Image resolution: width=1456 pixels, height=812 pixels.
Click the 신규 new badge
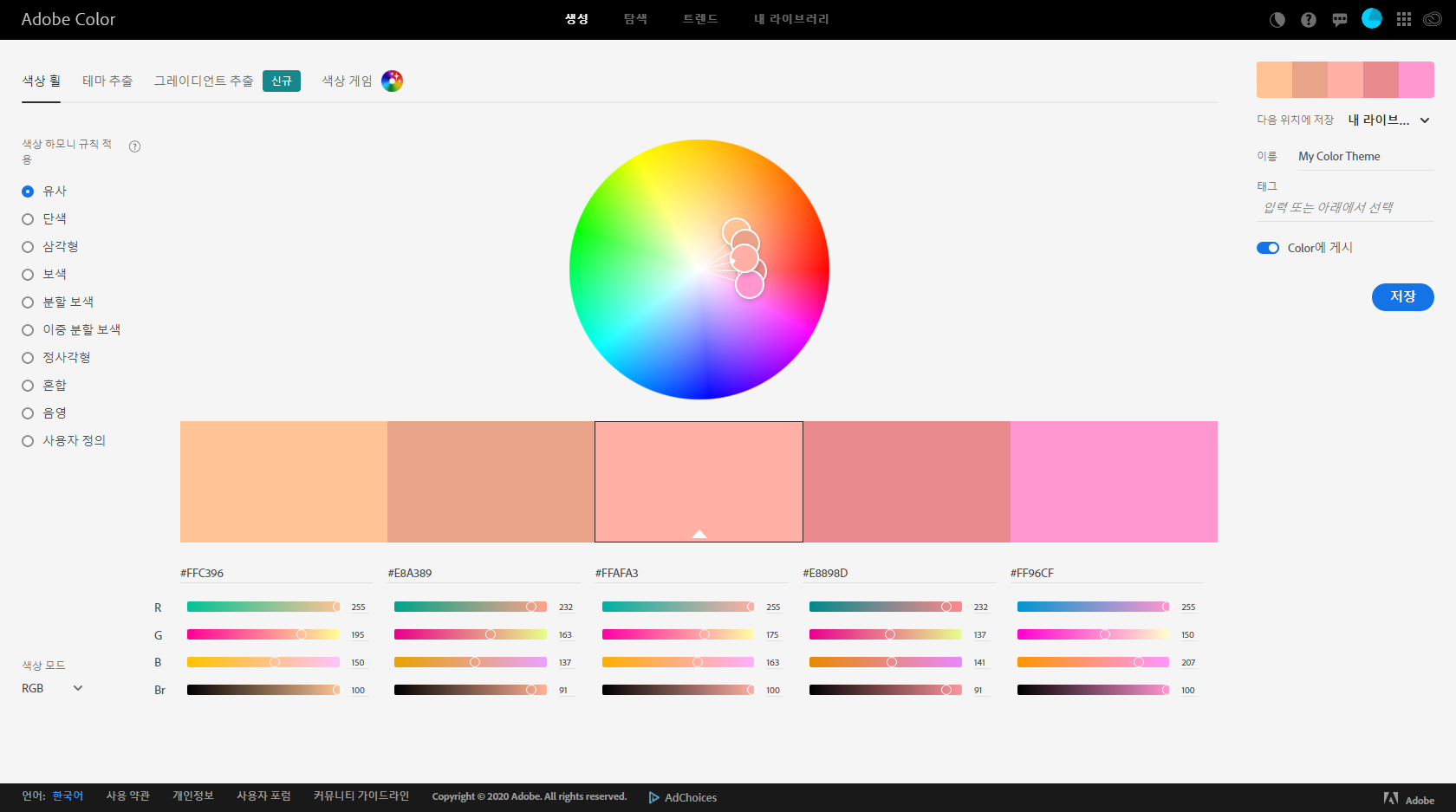coord(282,81)
